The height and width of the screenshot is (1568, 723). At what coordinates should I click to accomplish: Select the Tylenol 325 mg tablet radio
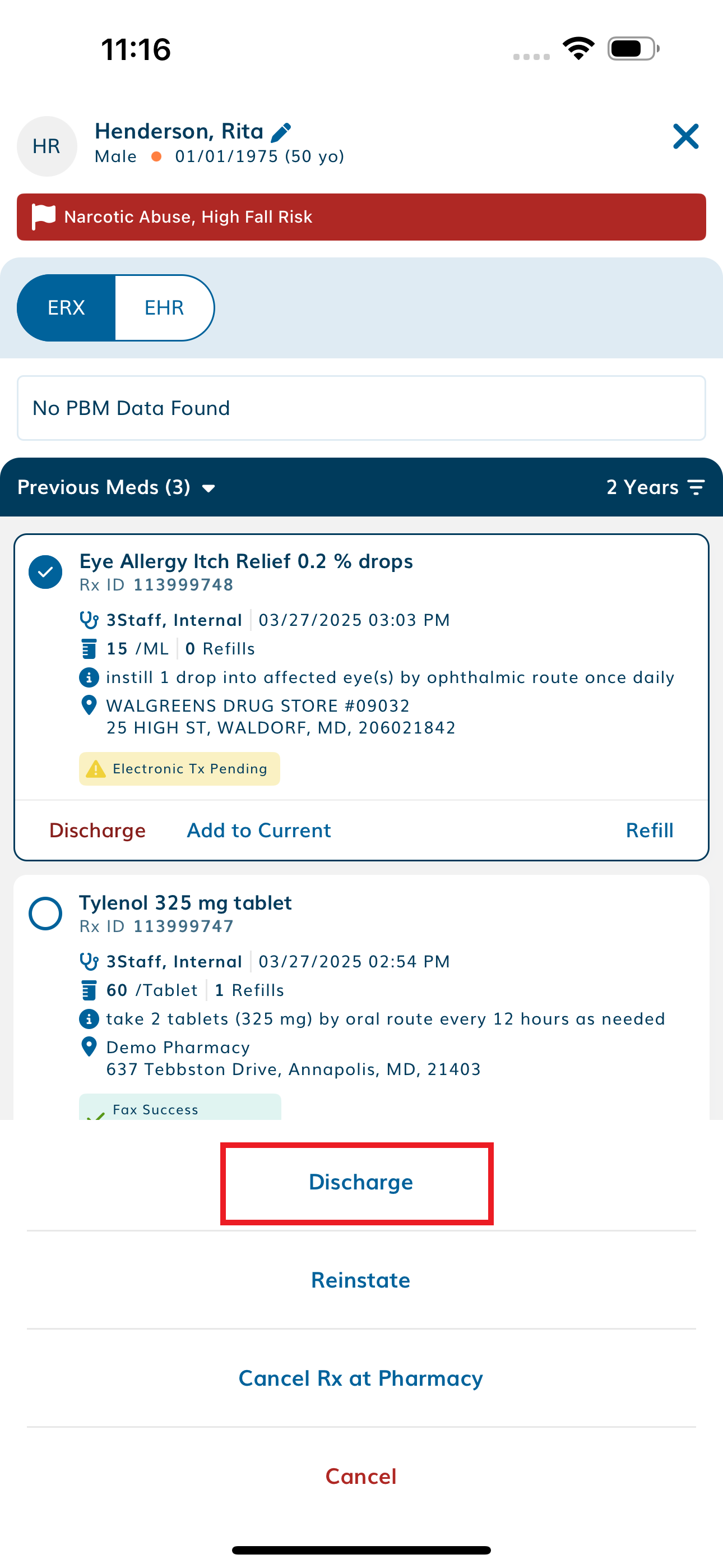click(45, 914)
